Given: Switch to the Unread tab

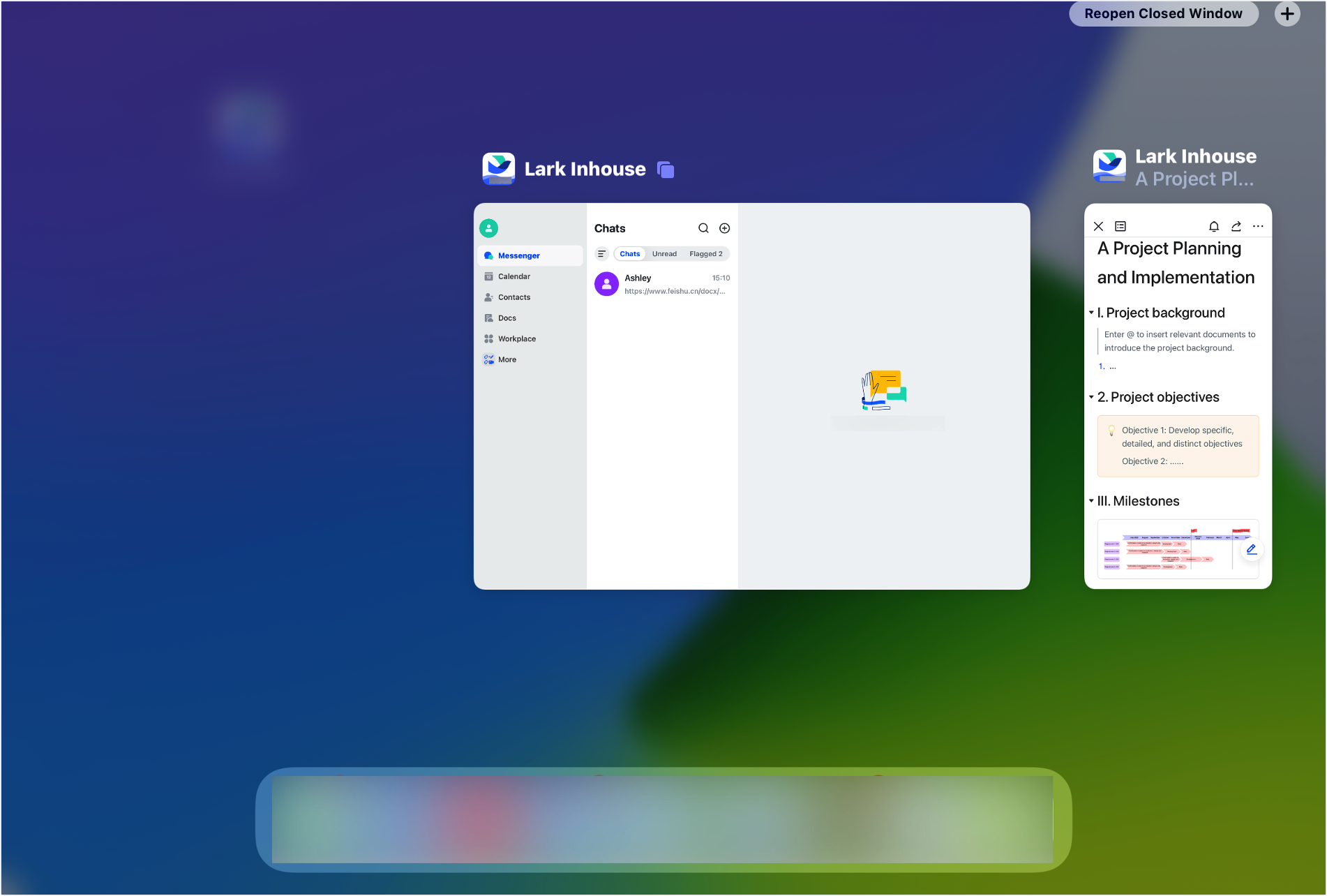Looking at the screenshot, I should click(664, 254).
